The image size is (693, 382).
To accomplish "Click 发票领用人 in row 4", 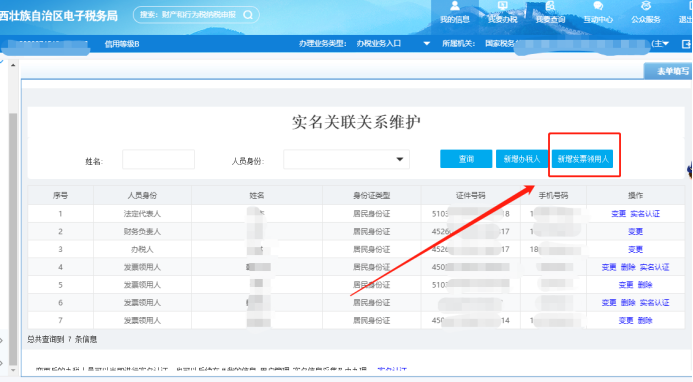I will pyautogui.click(x=142, y=267).
